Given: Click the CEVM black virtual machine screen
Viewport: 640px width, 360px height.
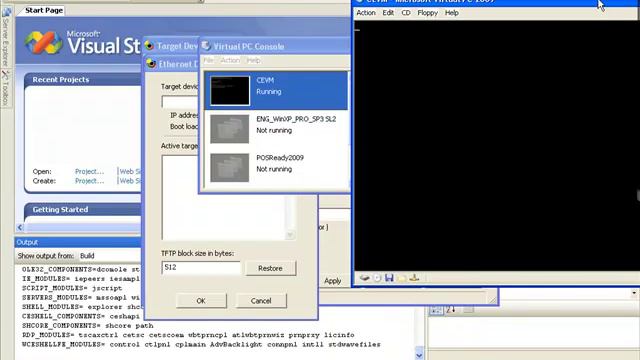Looking at the screenshot, I should (x=496, y=145).
